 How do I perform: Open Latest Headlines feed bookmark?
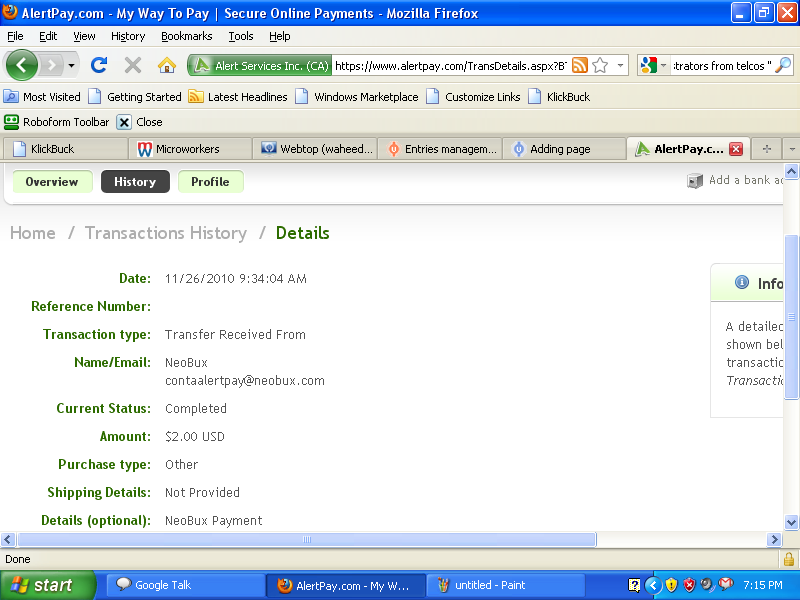coord(238,96)
